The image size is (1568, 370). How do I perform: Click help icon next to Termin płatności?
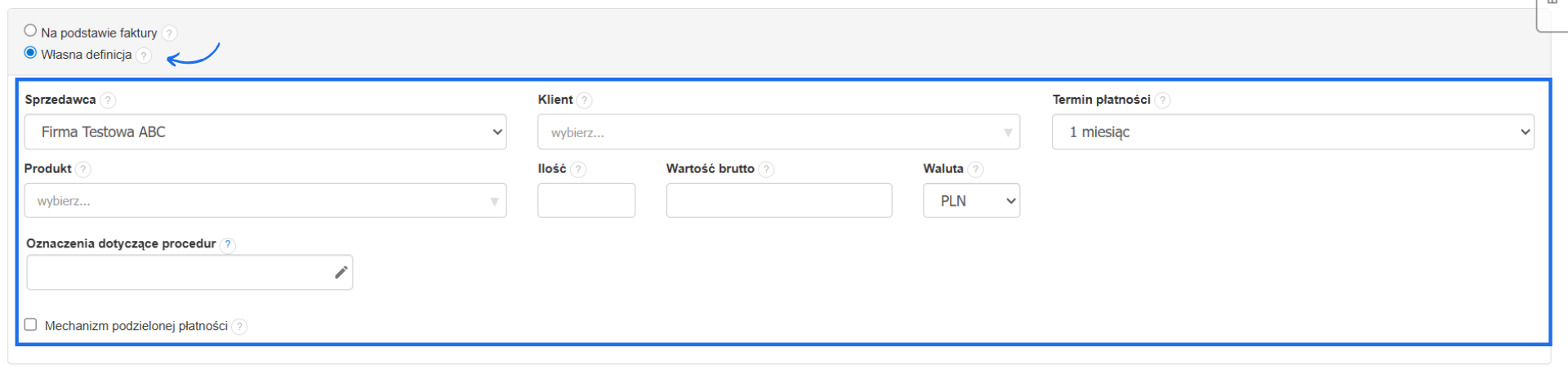coord(1162,100)
